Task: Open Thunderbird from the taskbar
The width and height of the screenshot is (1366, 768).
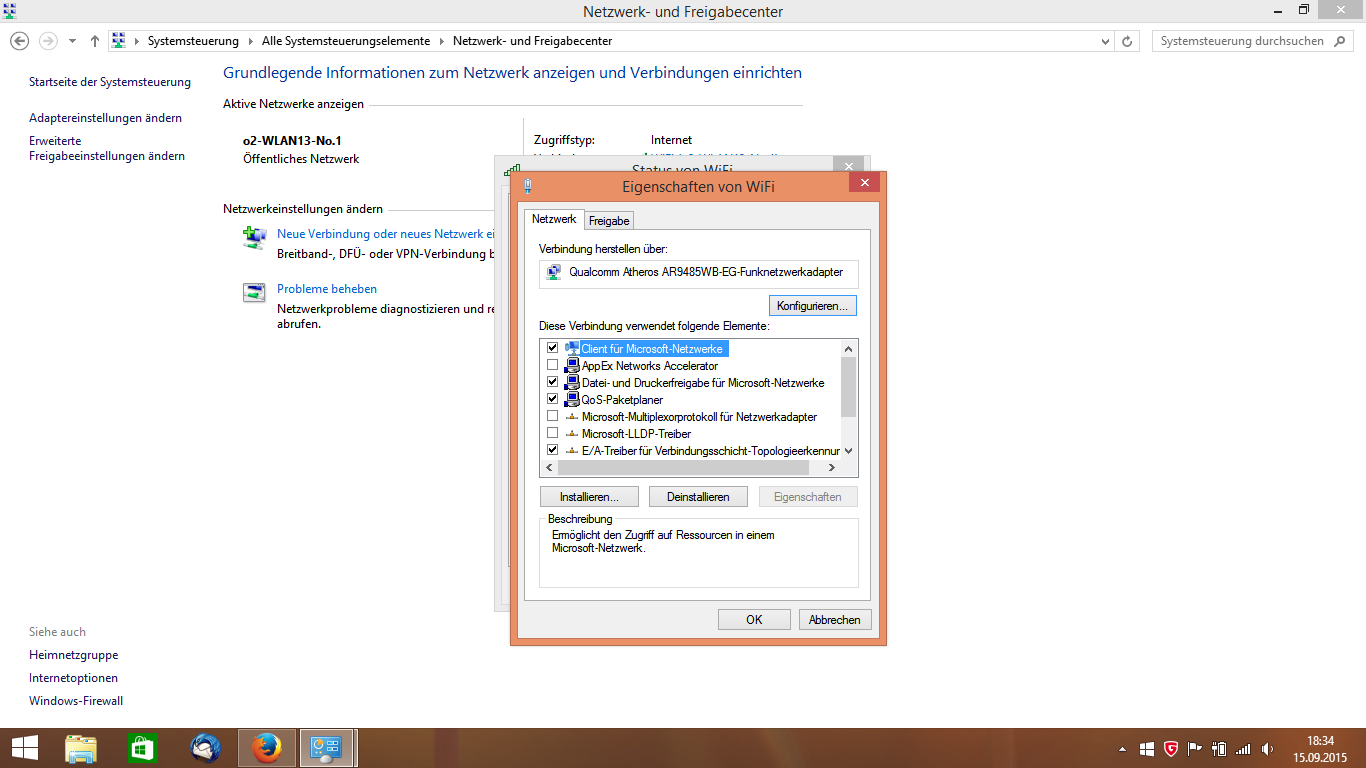Action: click(x=205, y=748)
